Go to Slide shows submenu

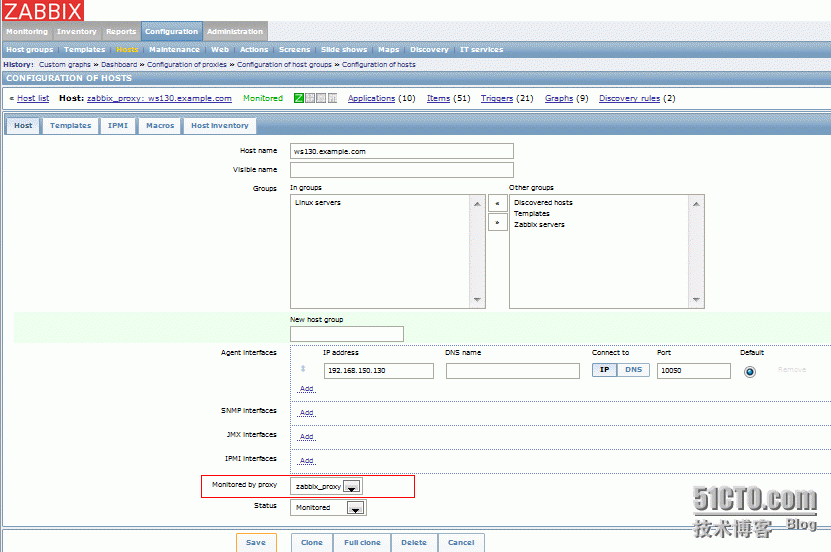pos(344,49)
